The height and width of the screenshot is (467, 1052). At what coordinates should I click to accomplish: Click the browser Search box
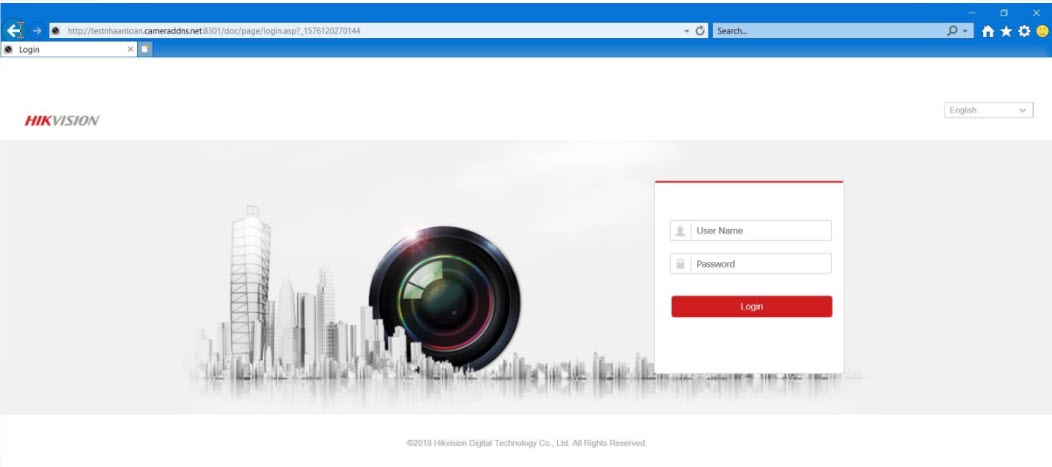coord(825,31)
